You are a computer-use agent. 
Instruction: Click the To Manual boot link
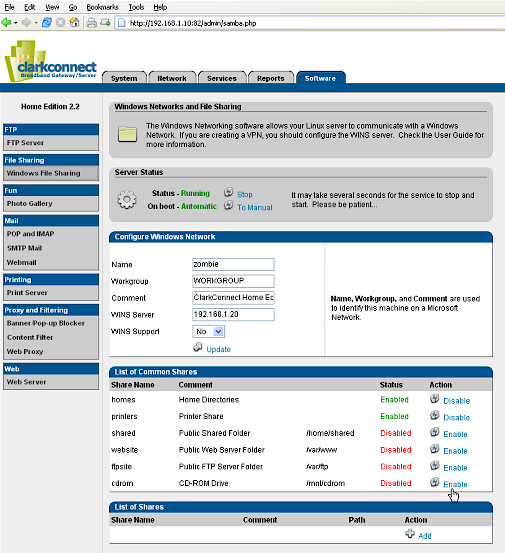pyautogui.click(x=255, y=207)
